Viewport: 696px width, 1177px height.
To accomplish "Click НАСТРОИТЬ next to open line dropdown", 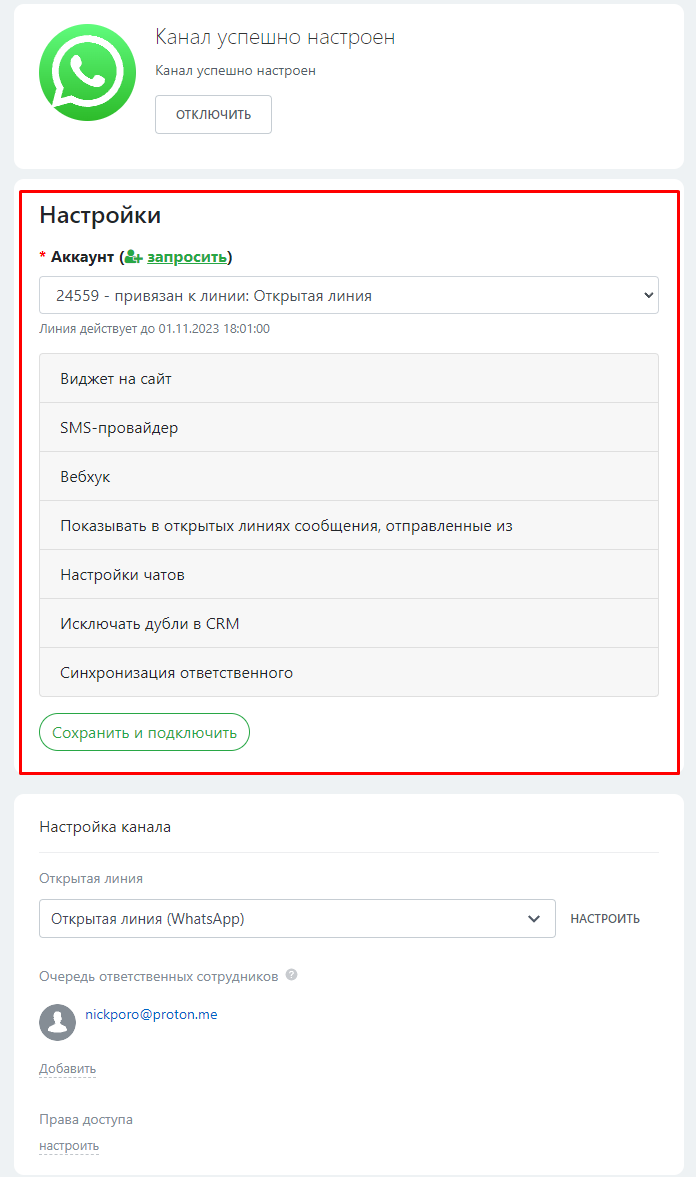I will 605,919.
